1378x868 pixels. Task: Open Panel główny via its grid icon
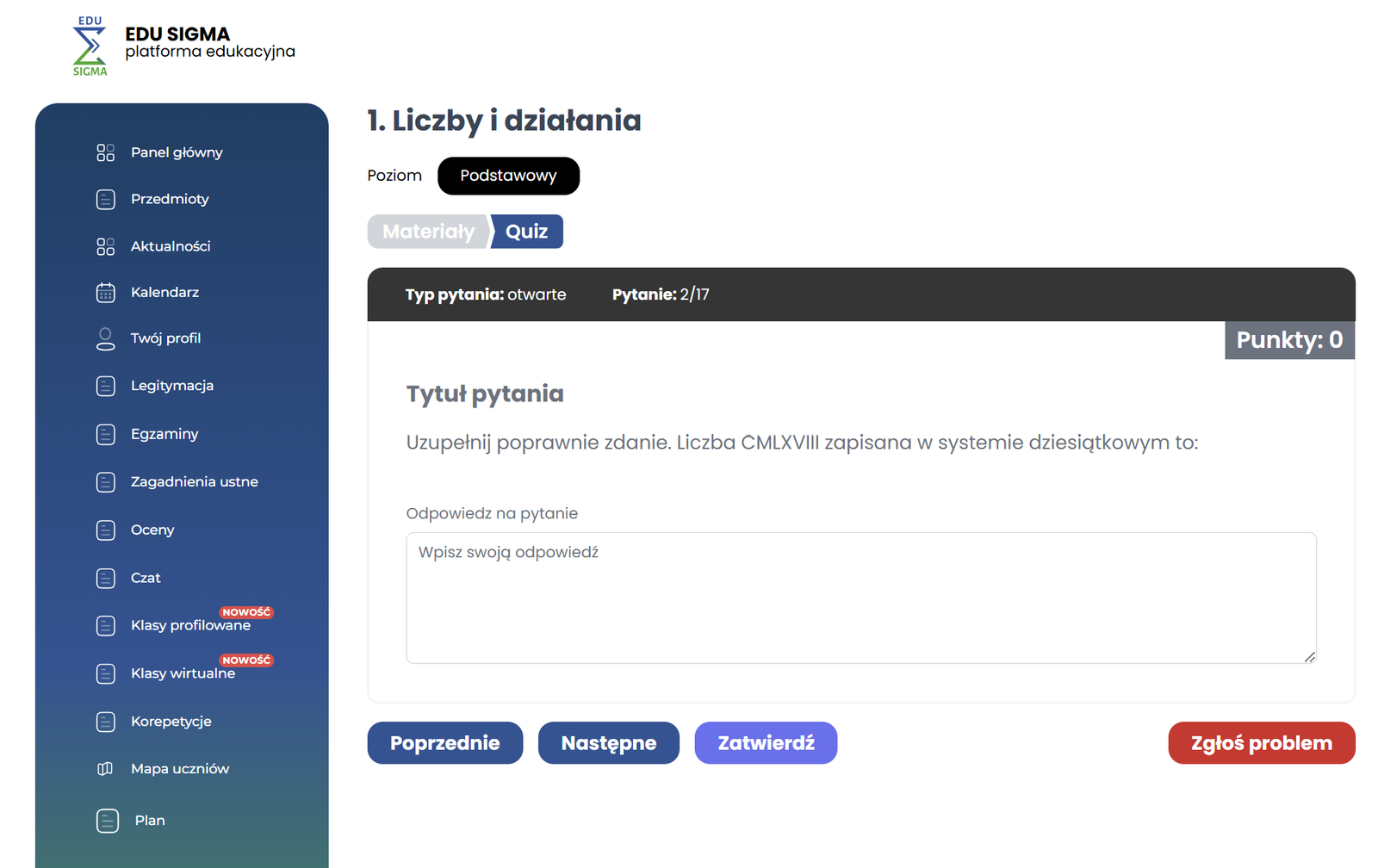(x=105, y=152)
